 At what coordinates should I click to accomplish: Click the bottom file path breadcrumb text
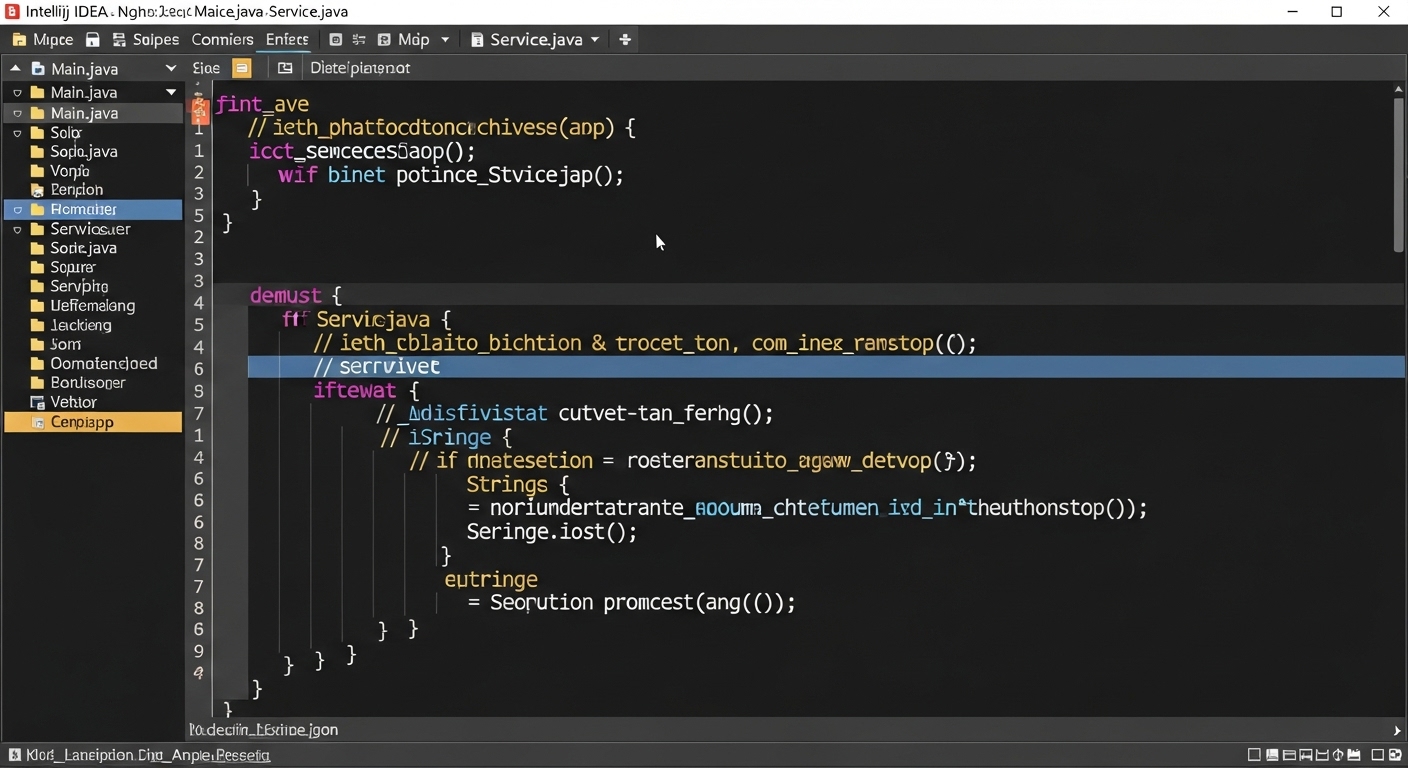click(264, 730)
